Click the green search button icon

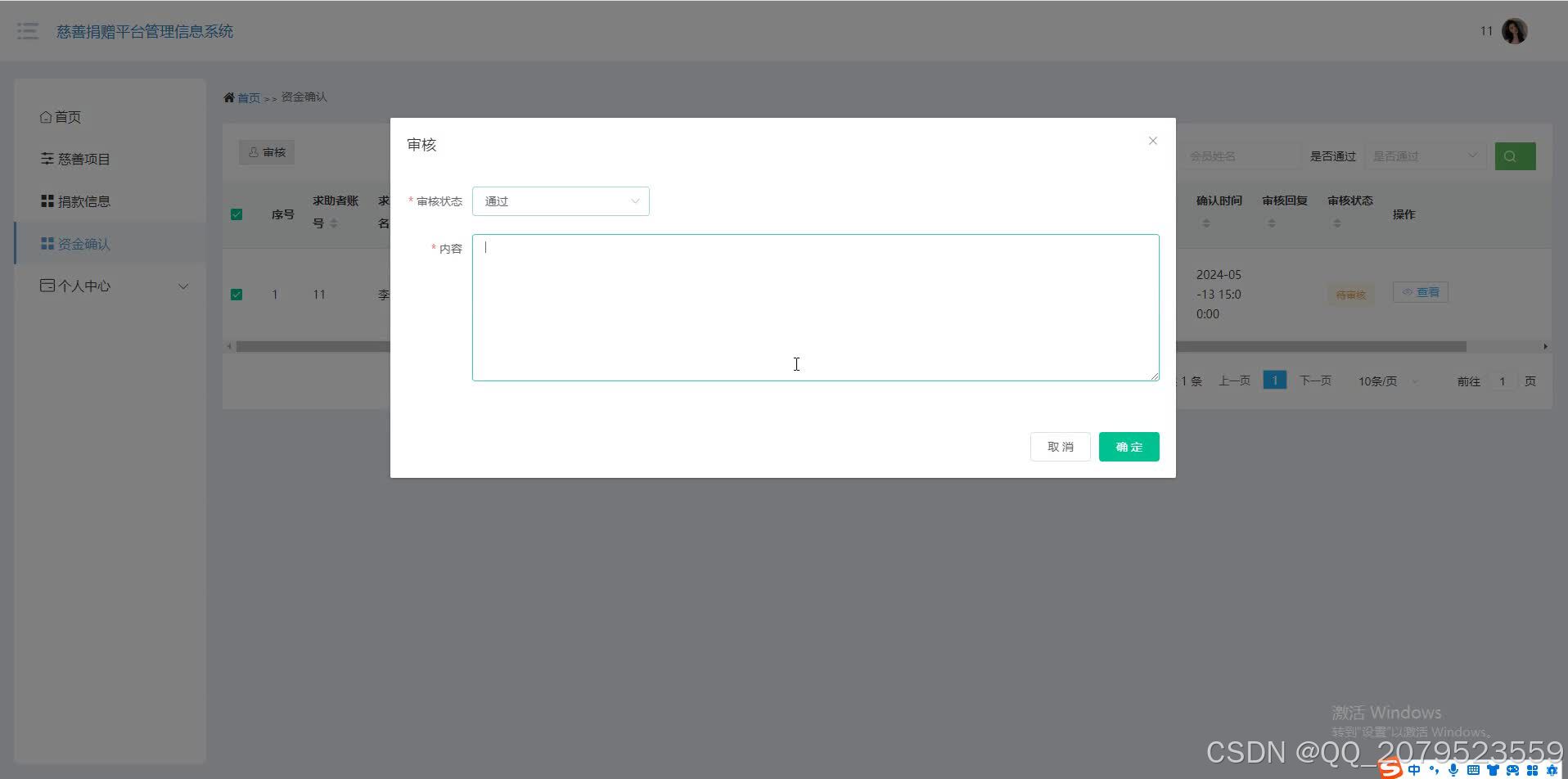(x=1515, y=156)
